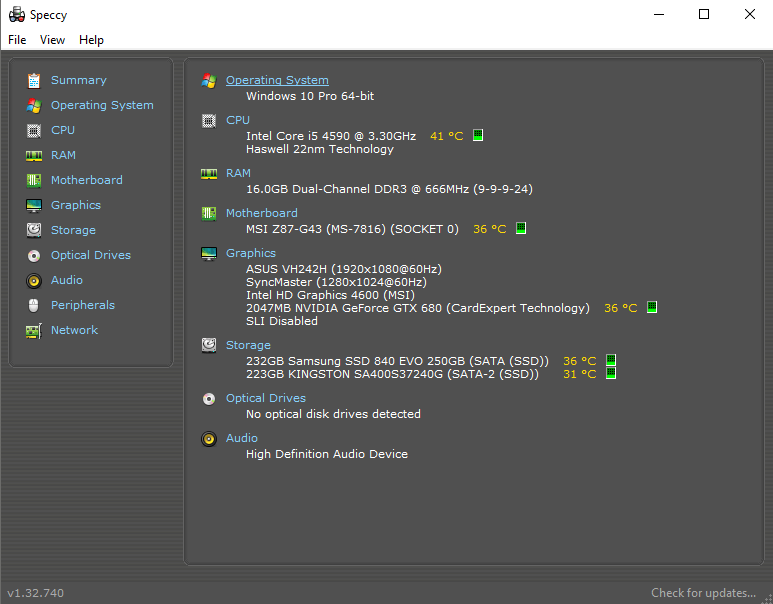Select the RAM memory stick sidebar icon

coord(34,155)
